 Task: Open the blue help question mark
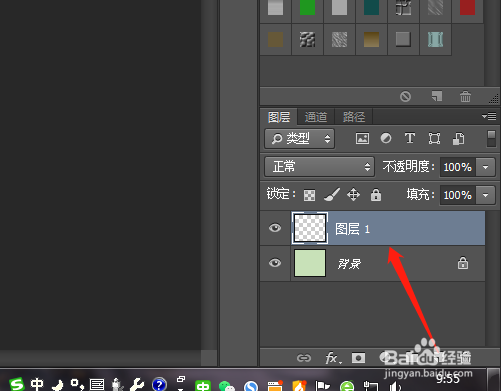coord(159,385)
